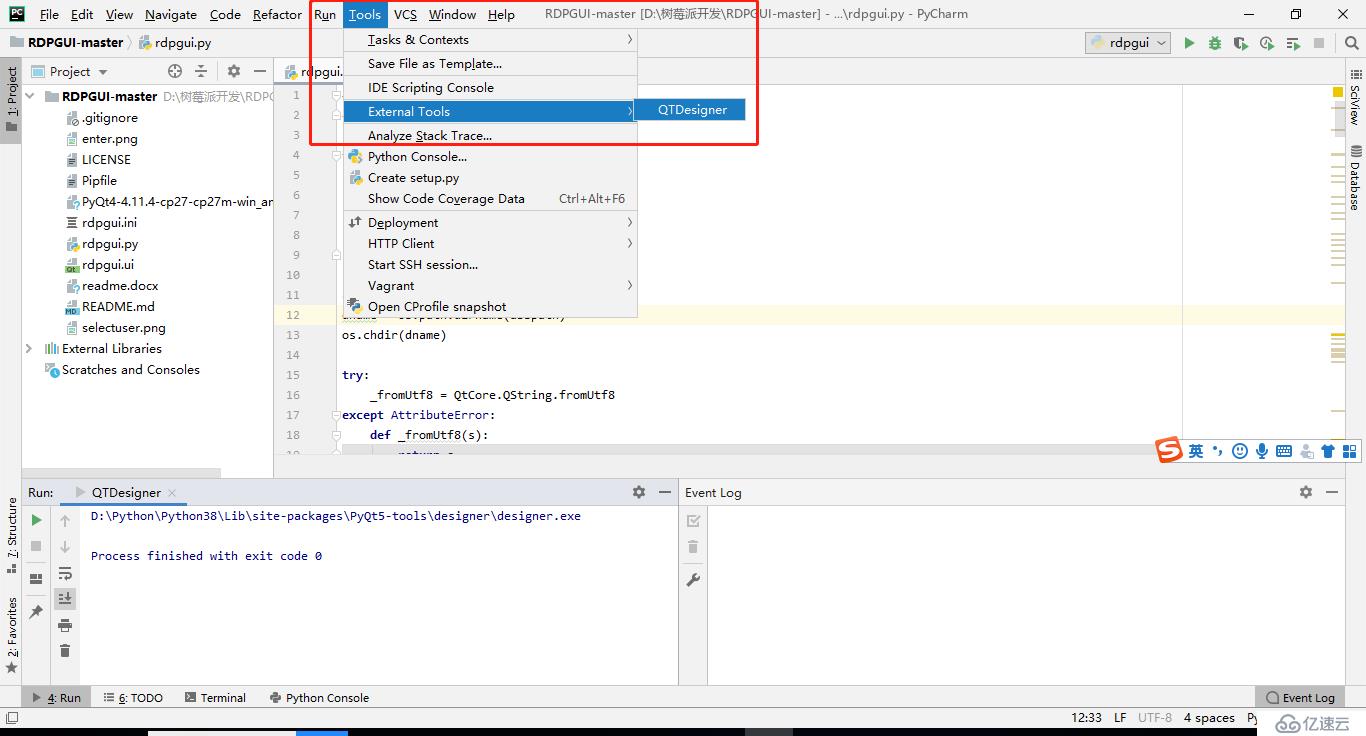Open the Sogou soft keyboard icon
The image size is (1366, 736).
click(1284, 451)
